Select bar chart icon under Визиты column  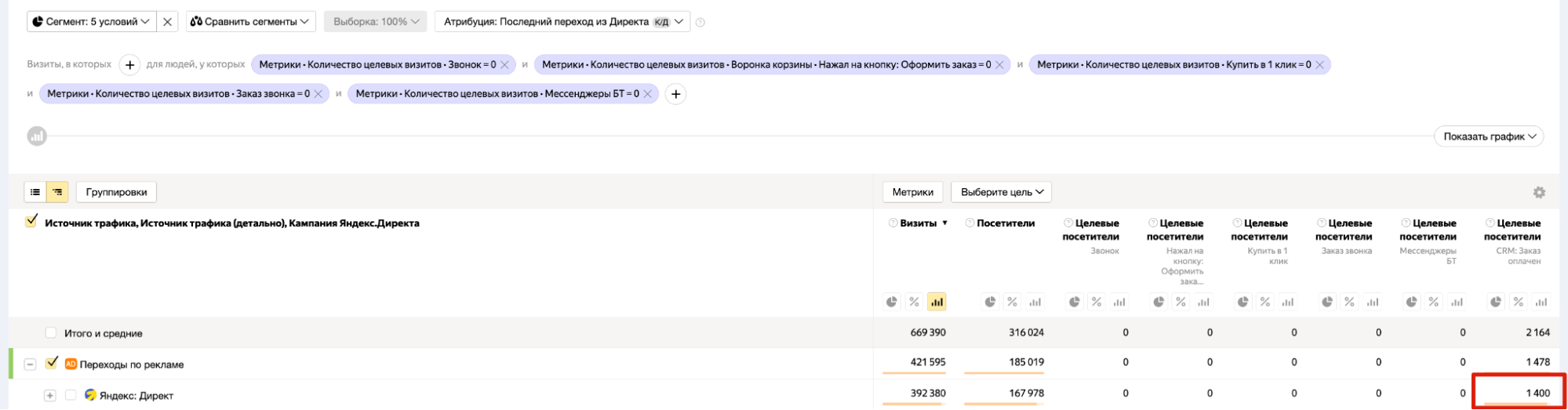(937, 302)
